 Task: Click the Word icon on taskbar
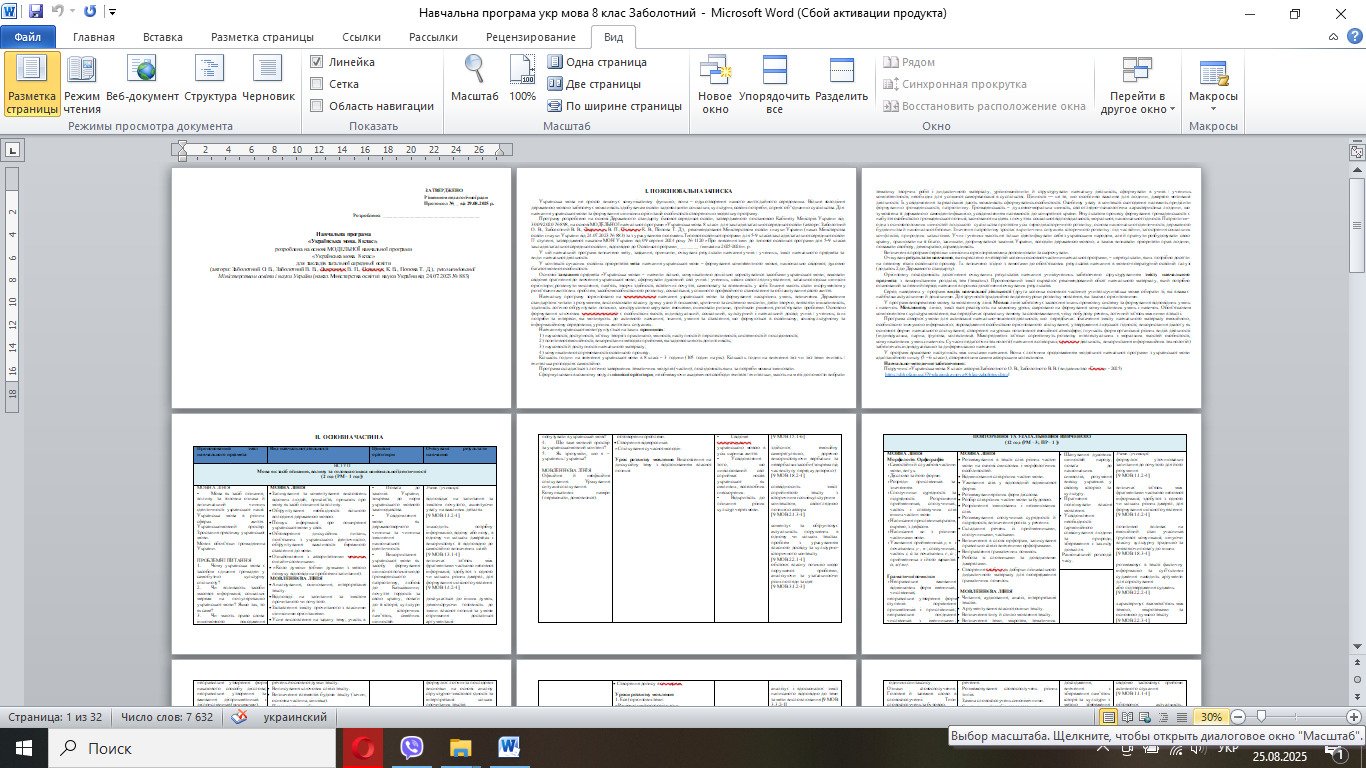click(509, 747)
